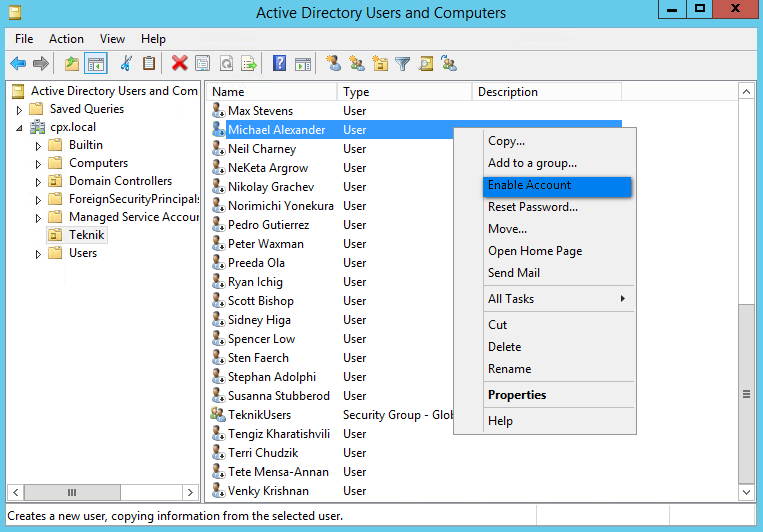Image resolution: width=763 pixels, height=532 pixels.
Task: Click the Find objects toolbar icon
Action: 426,64
